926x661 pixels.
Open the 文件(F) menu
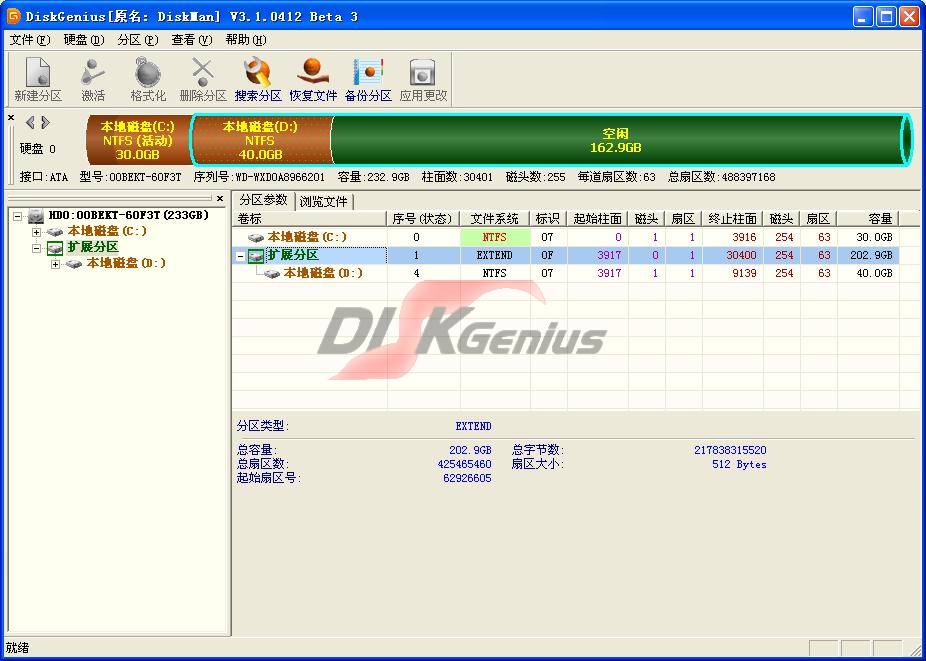tap(30, 40)
